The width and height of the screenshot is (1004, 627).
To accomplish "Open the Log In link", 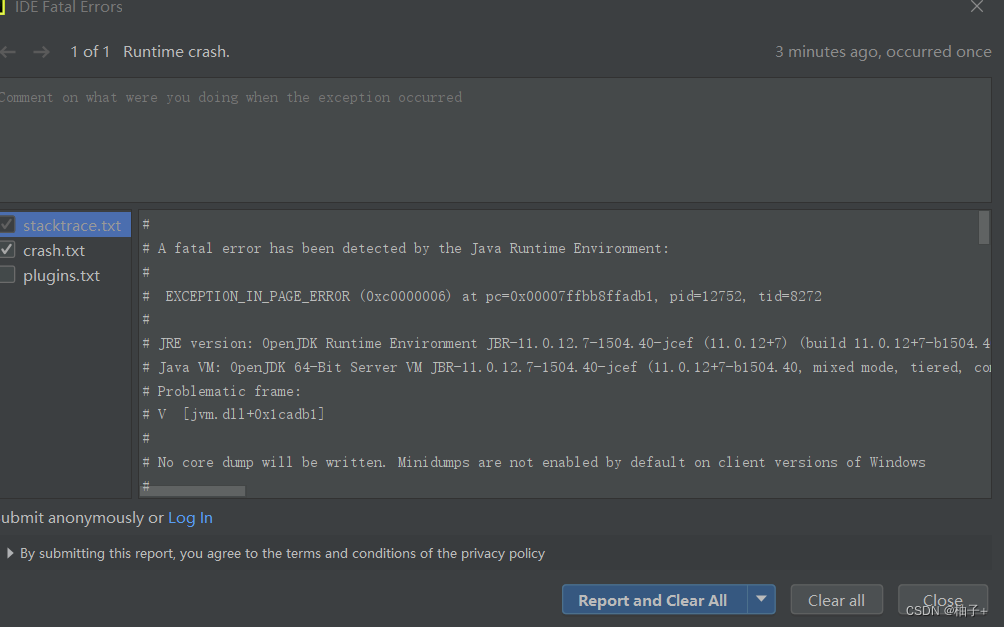I will [x=190, y=517].
